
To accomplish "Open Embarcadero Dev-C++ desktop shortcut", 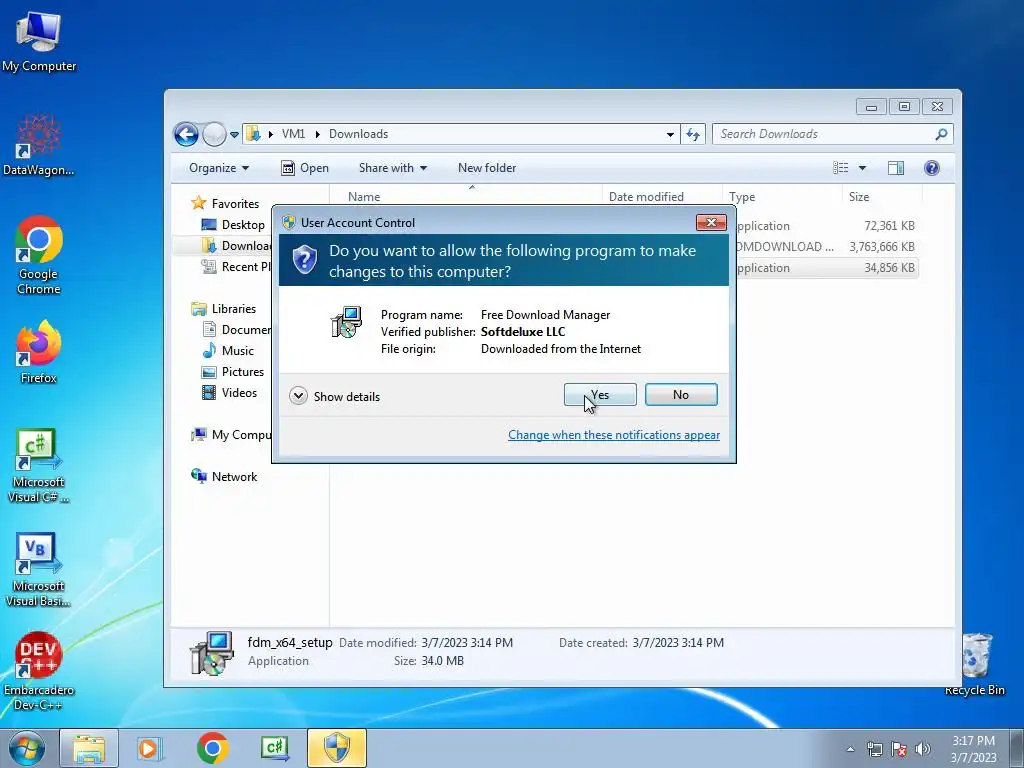I will pyautogui.click(x=39, y=671).
